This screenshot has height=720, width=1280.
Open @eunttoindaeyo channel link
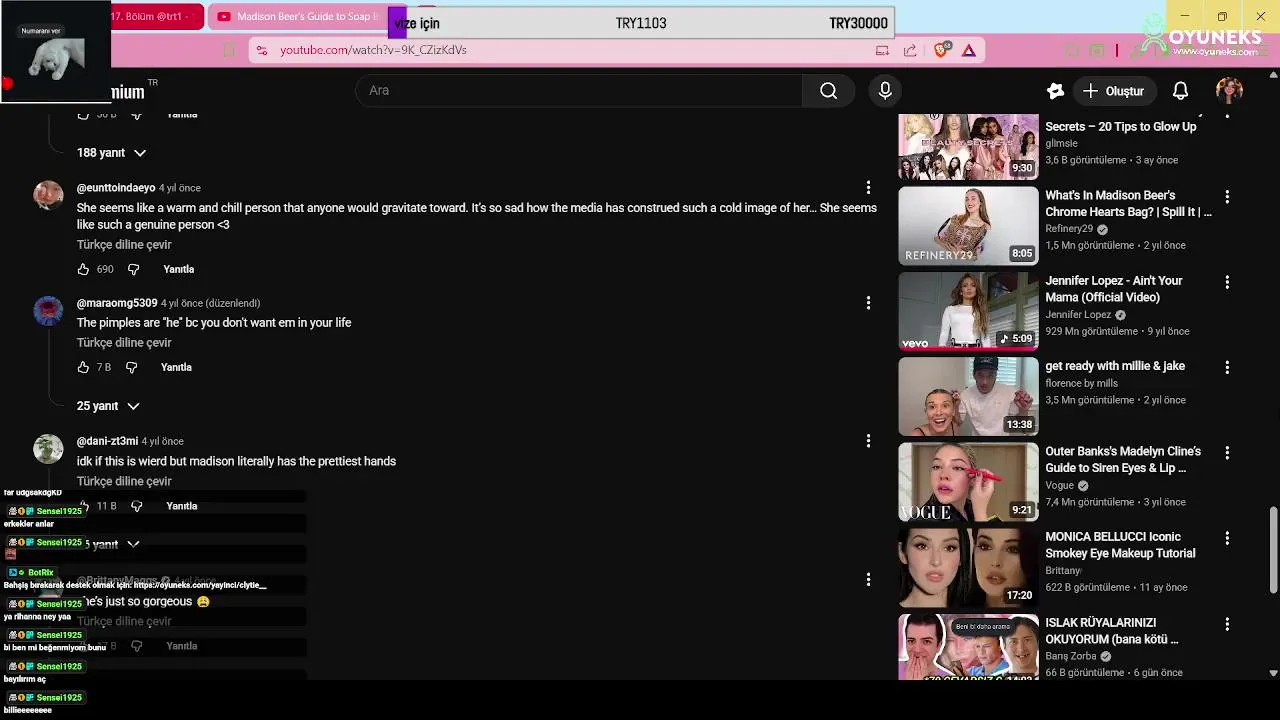(116, 188)
